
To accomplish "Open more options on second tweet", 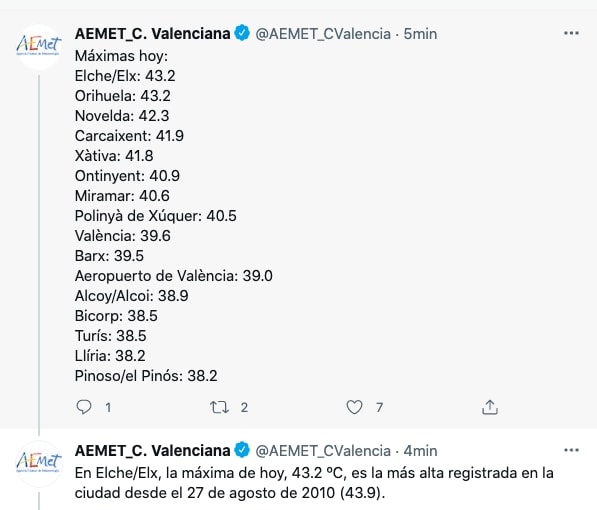I will 571,451.
